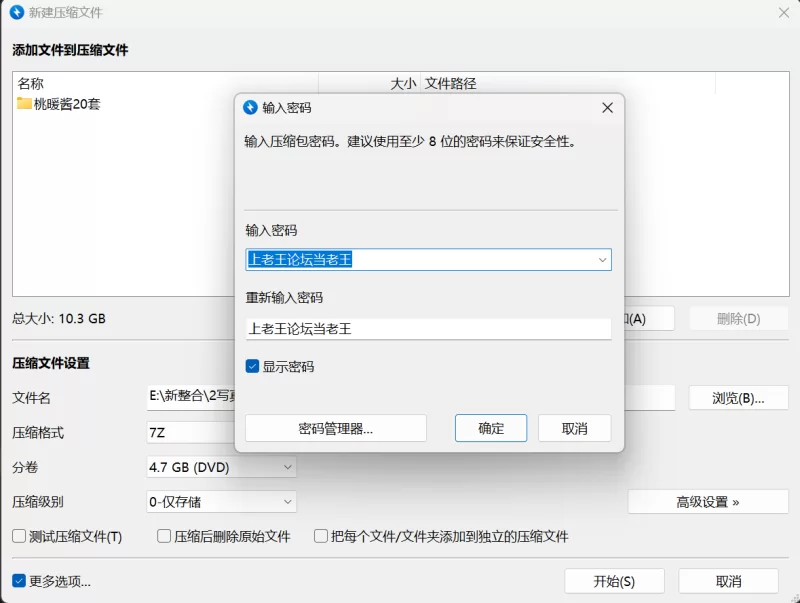Close the 输入密码 dialog

pos(607,108)
